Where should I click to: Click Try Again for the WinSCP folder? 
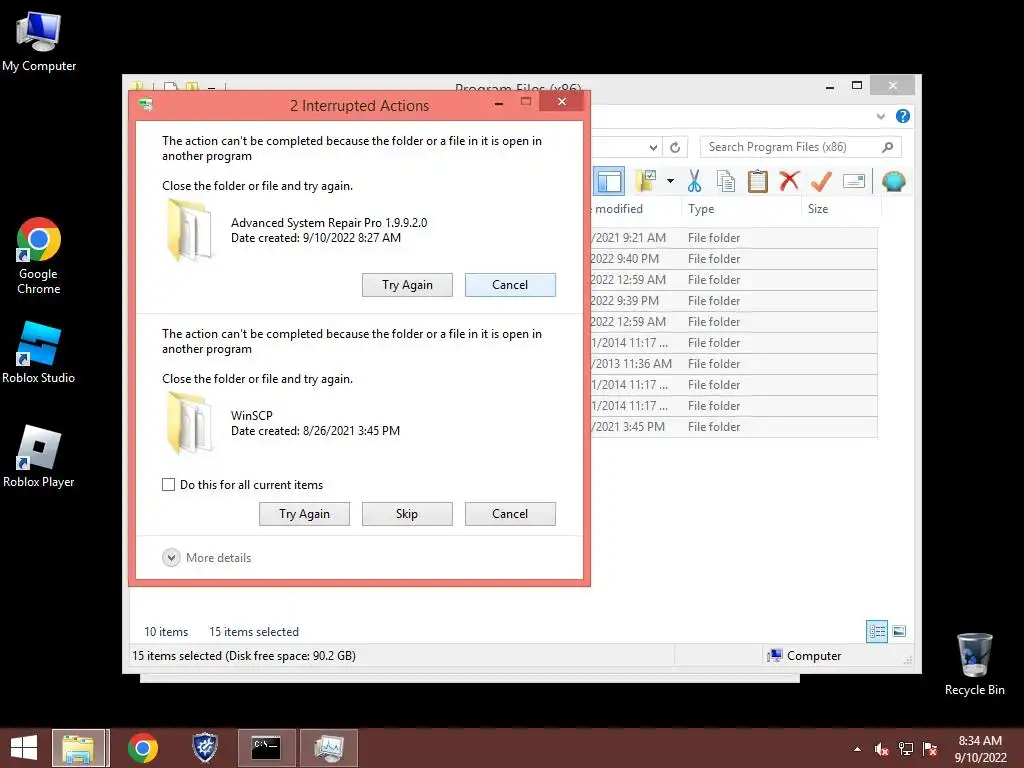click(x=304, y=514)
